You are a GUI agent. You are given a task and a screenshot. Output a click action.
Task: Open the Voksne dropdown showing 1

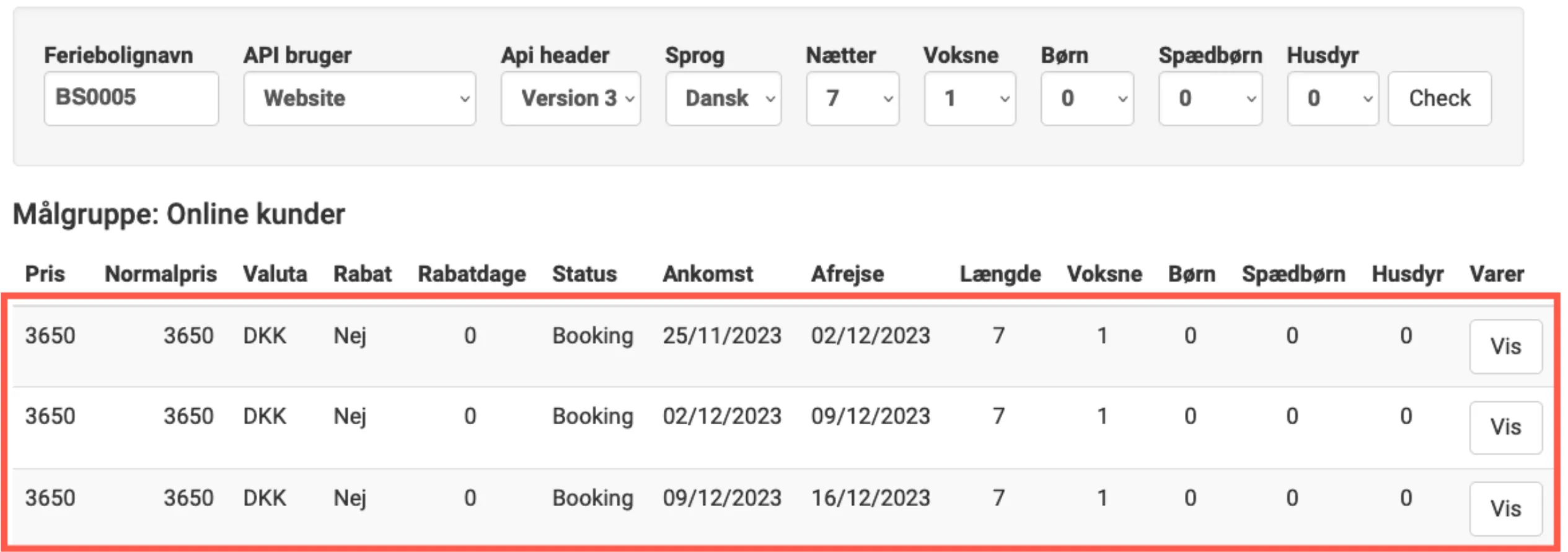click(969, 98)
